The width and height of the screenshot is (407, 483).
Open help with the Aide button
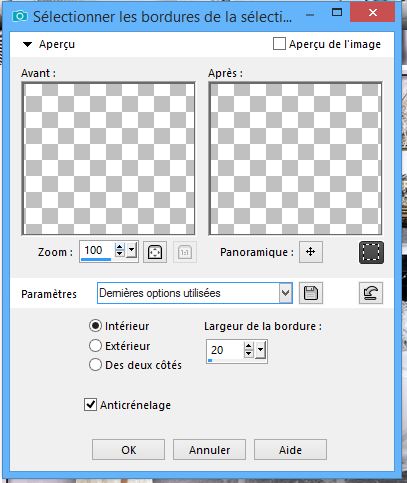coord(290,450)
